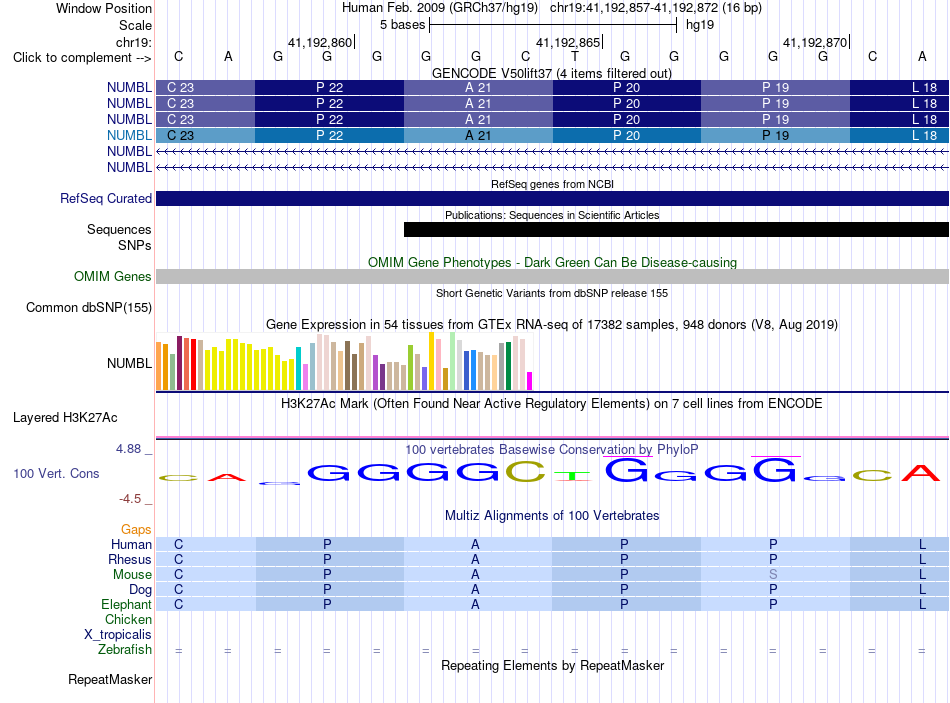Click 'P 22' in light-blue NUMBL row

[x=330, y=136]
